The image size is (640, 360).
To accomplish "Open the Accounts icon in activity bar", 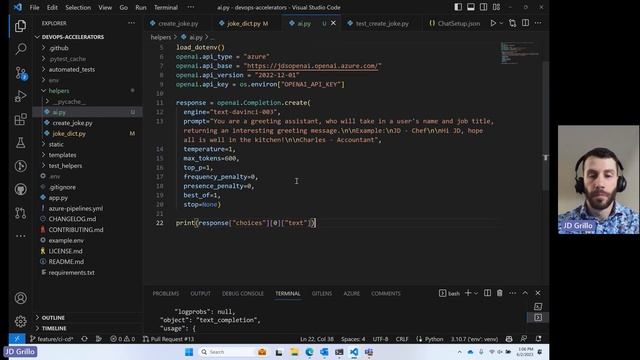I will pyautogui.click(x=20, y=298).
